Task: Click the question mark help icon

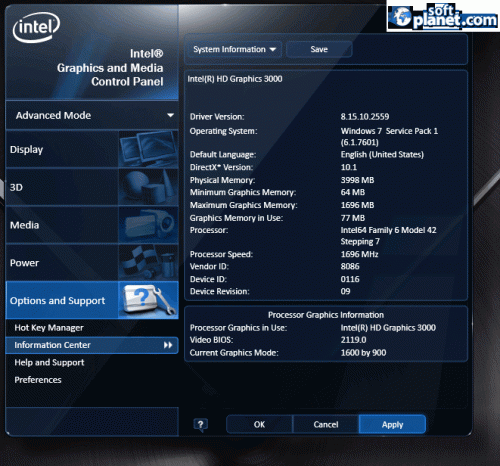Action: click(200, 425)
